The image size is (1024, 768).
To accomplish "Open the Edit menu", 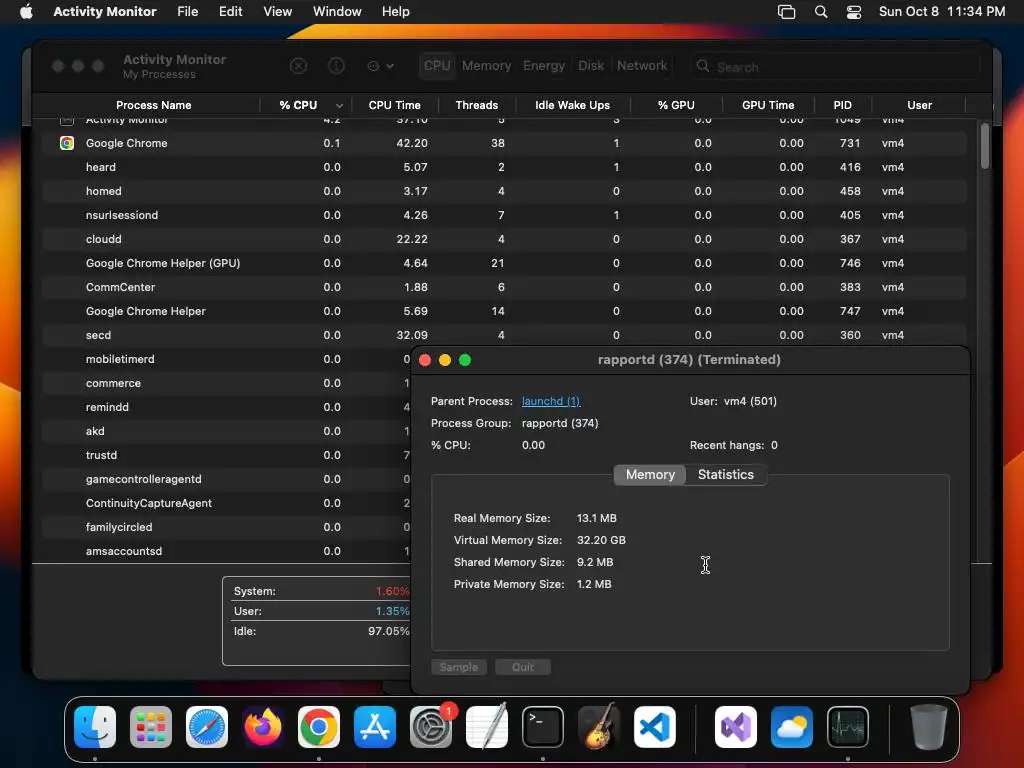I will 231,12.
